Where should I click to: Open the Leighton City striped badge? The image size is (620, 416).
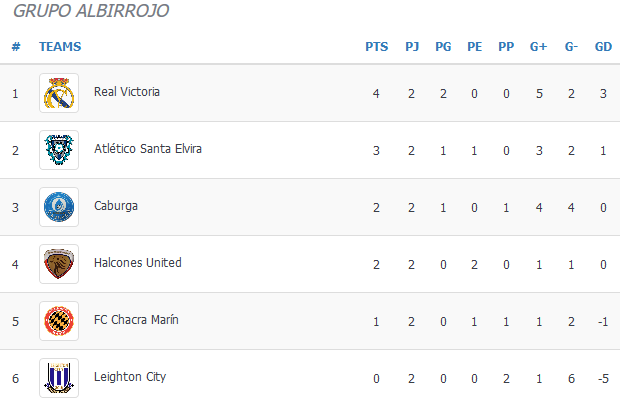59,378
